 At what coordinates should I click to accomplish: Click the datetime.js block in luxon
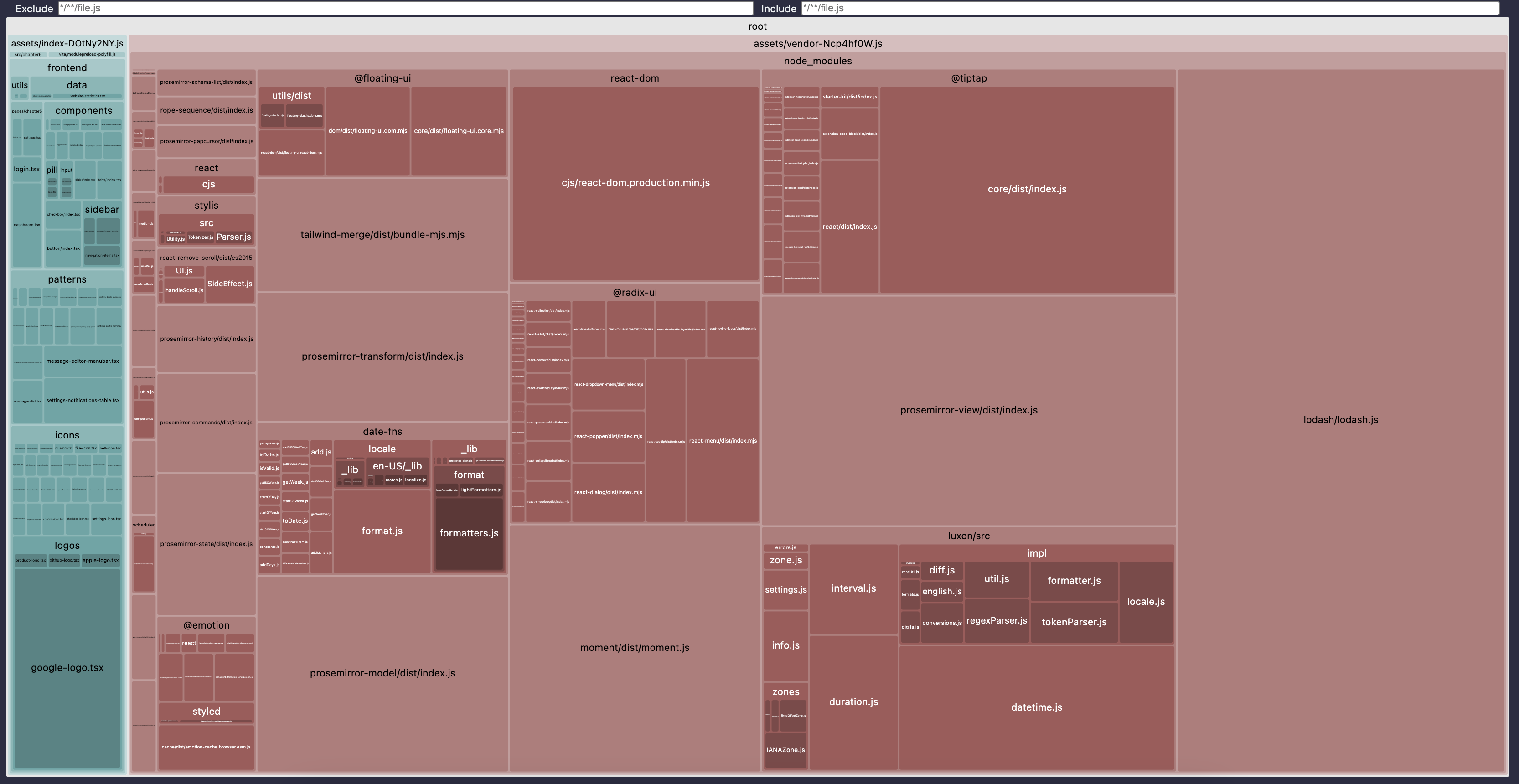pos(1036,707)
